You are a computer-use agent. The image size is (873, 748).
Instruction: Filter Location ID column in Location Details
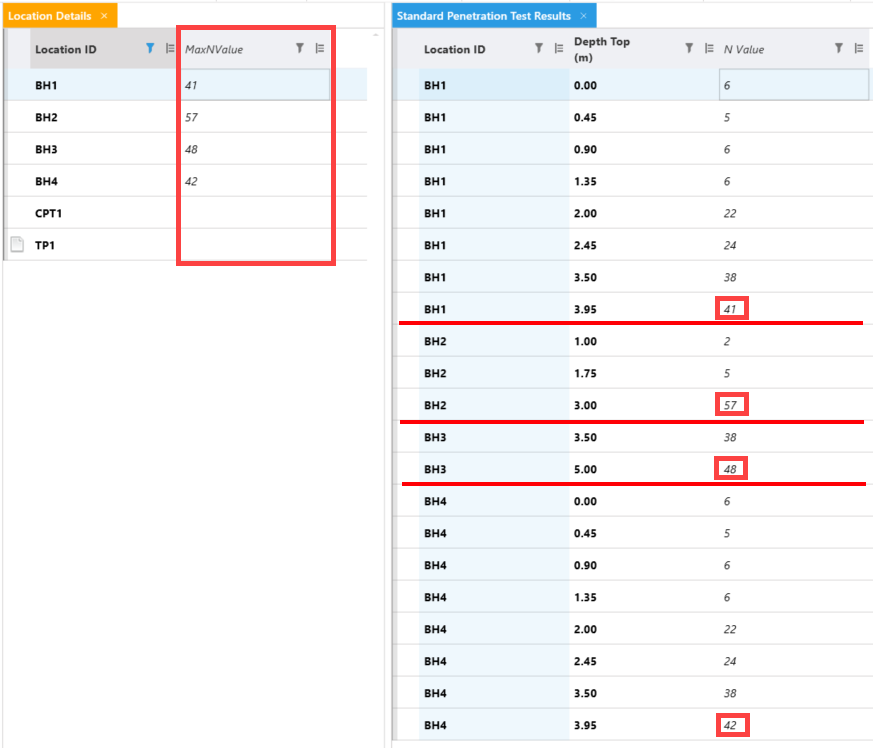(150, 48)
